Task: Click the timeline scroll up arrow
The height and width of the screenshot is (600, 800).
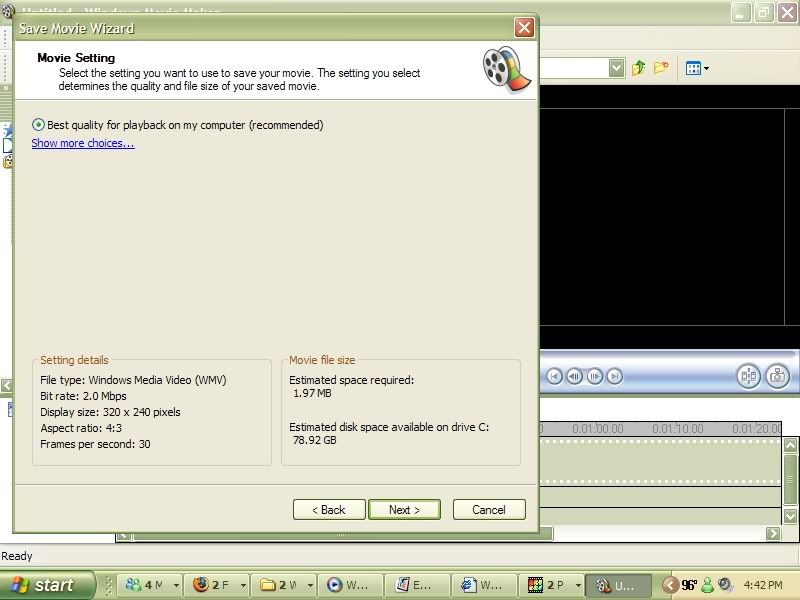Action: point(790,445)
